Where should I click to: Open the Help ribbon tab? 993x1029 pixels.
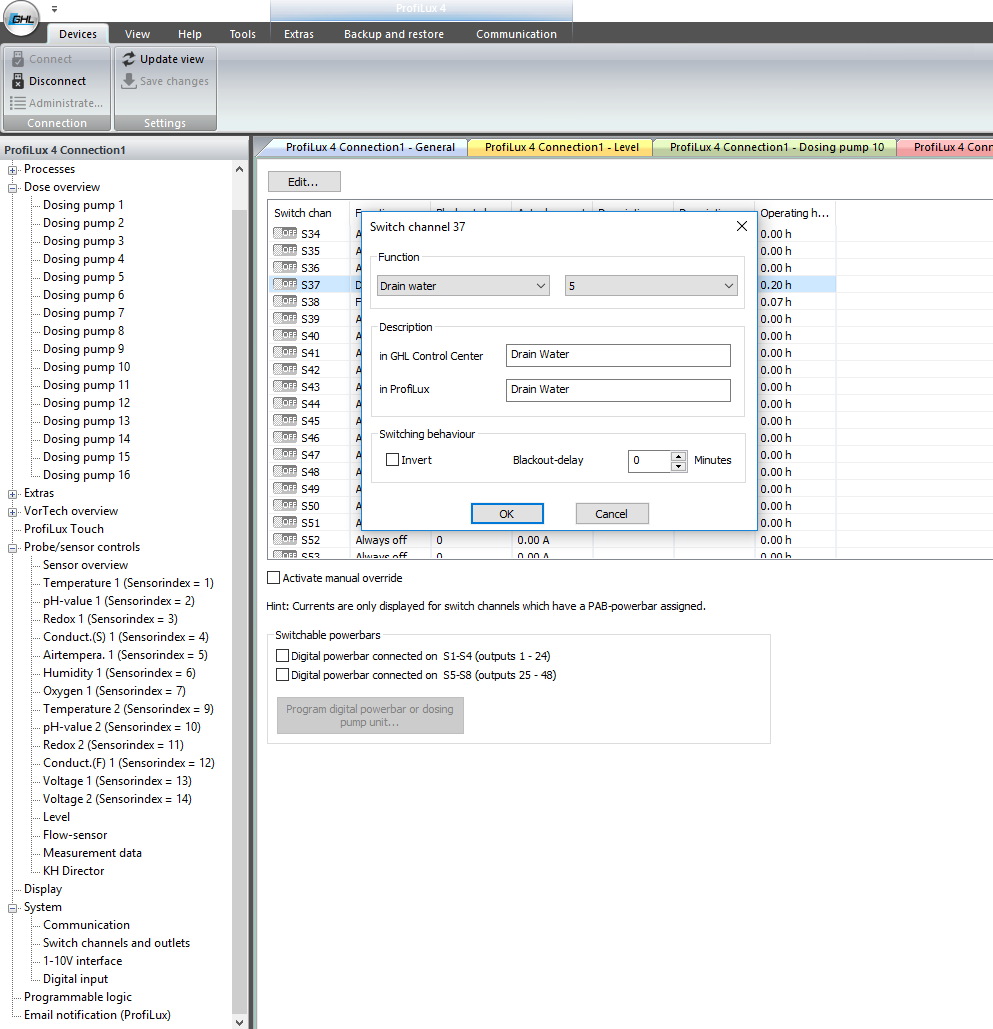click(x=190, y=34)
